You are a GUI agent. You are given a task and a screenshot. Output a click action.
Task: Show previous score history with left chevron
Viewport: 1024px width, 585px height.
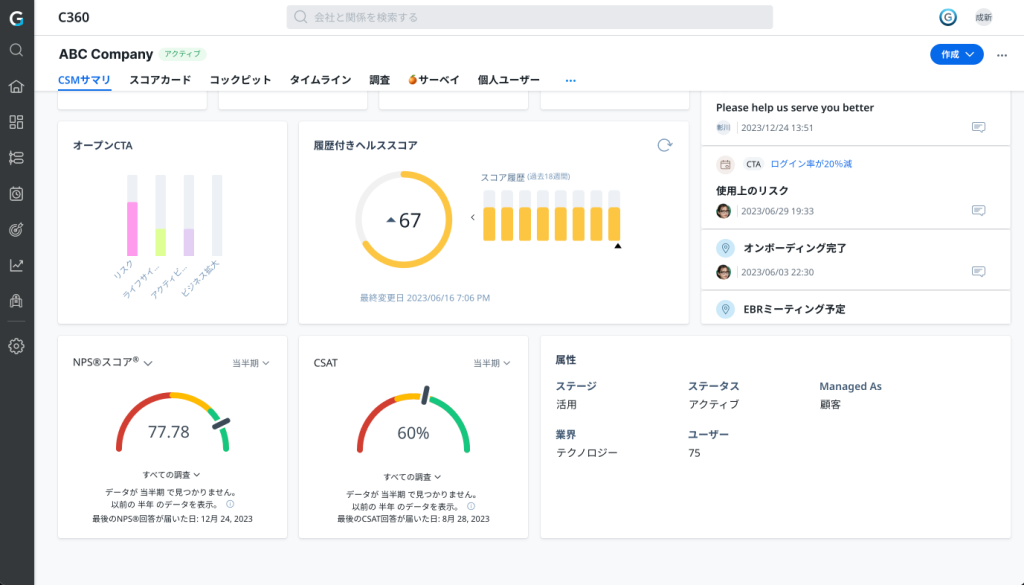tap(472, 217)
